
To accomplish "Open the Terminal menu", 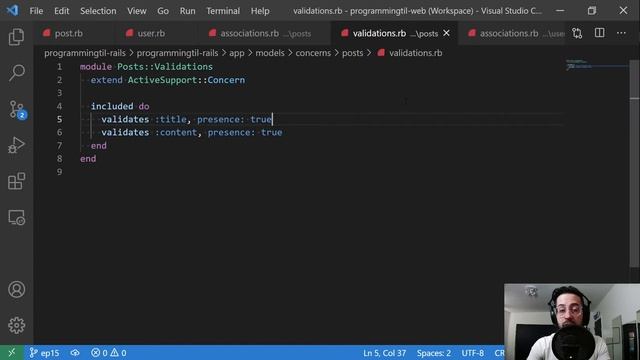I will (x=223, y=11).
